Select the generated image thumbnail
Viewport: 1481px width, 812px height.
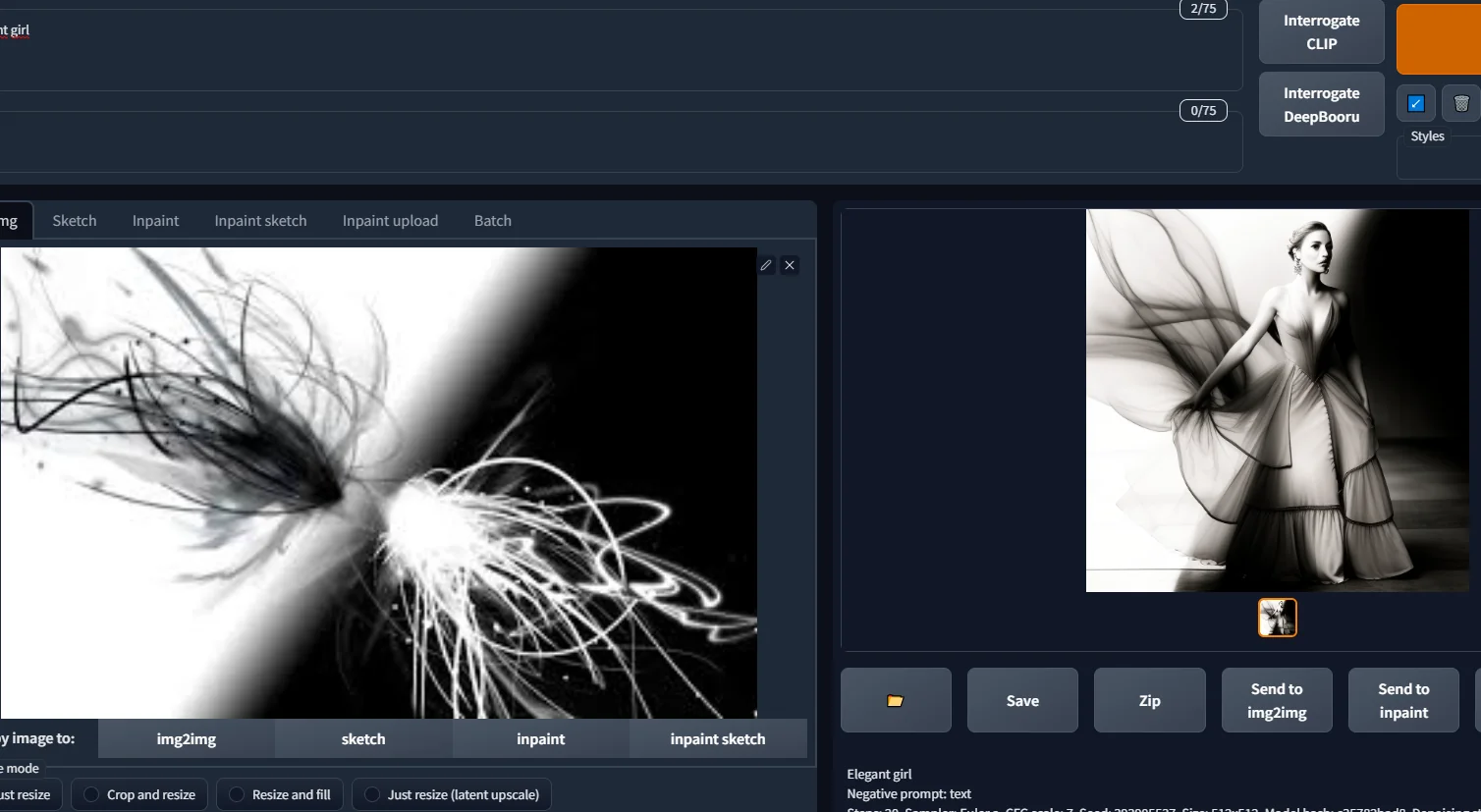pos(1278,618)
